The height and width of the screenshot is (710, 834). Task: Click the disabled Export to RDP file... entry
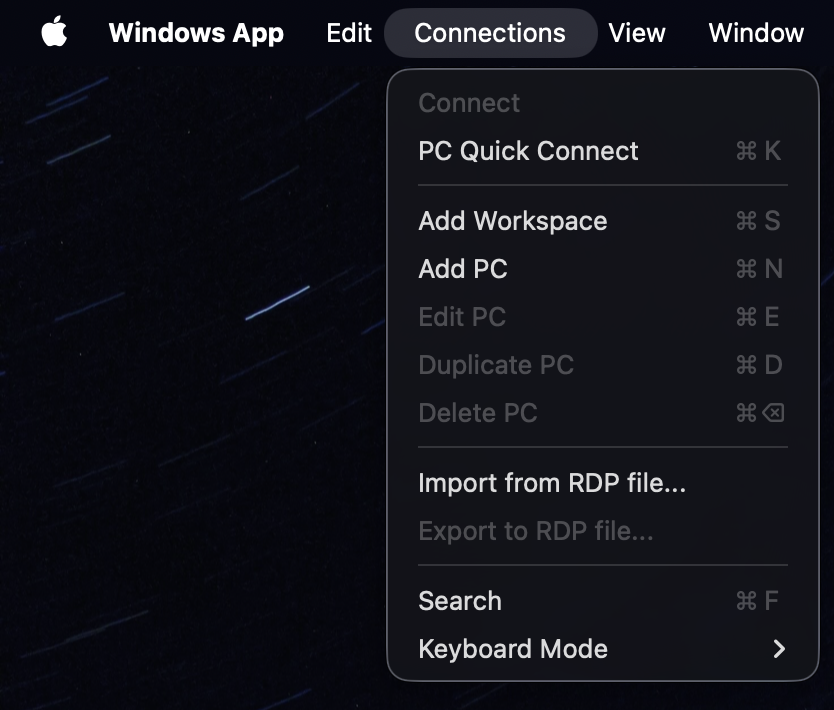click(603, 531)
